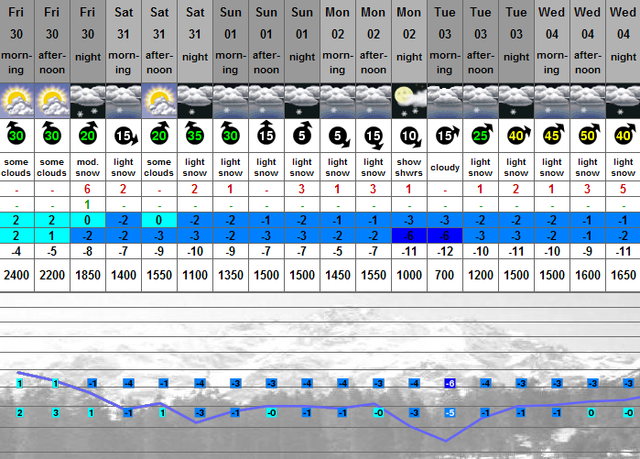
Task: Click the freezing level value 2400
Action: coord(16,275)
